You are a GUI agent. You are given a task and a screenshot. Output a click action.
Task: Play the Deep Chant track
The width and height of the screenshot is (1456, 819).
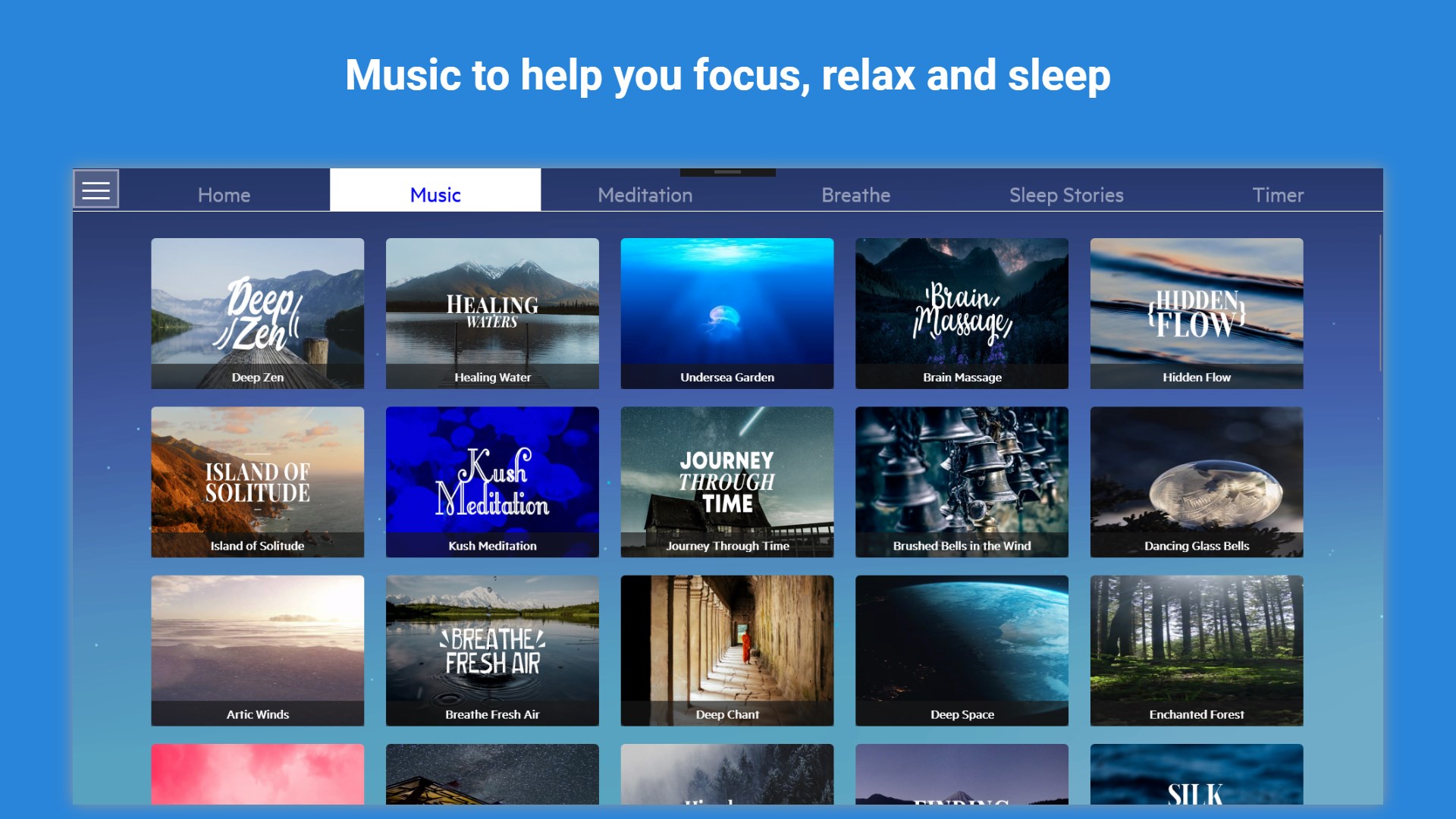[x=726, y=650]
